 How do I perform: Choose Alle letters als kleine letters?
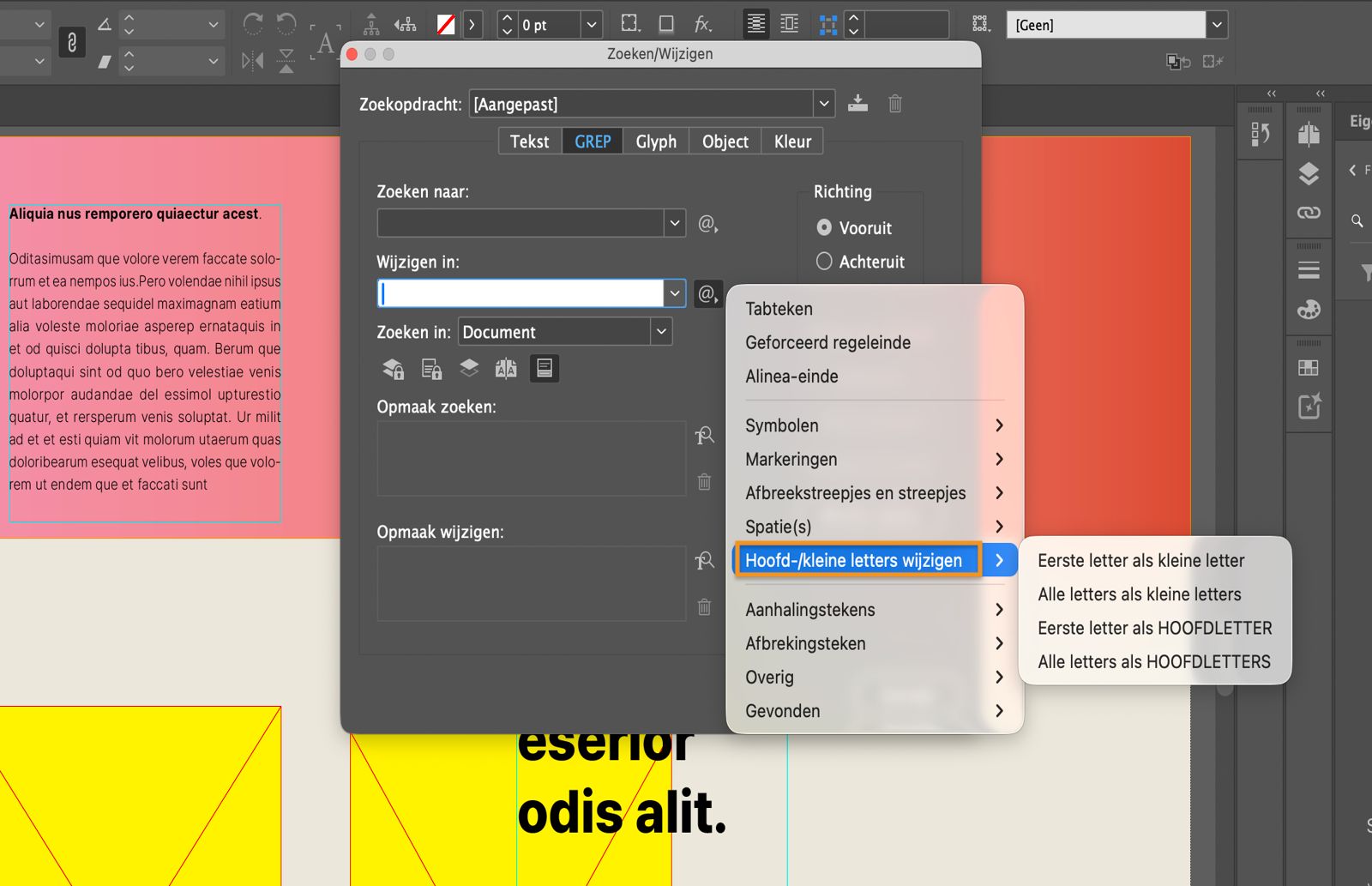[1154, 594]
